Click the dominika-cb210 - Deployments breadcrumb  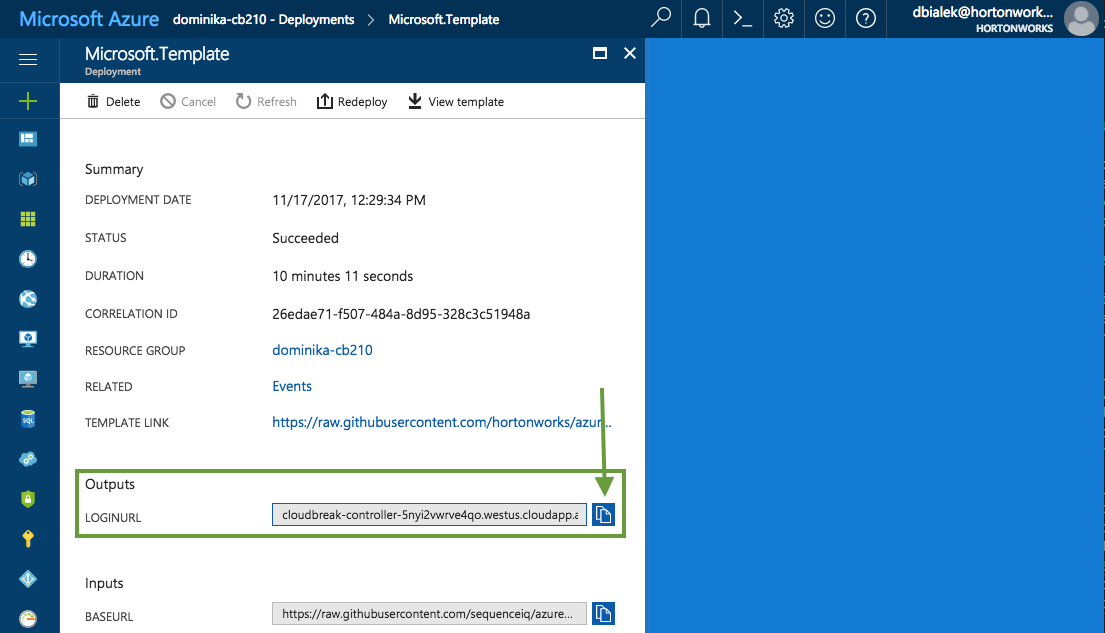point(263,19)
